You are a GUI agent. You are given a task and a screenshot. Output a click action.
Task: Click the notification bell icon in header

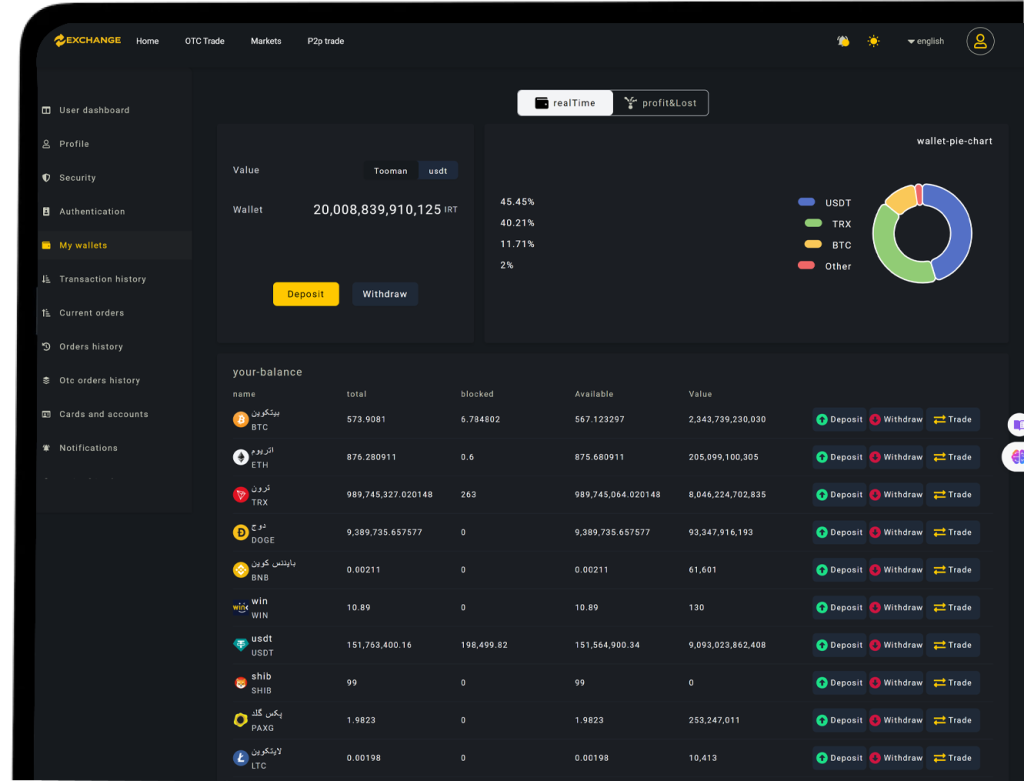(843, 41)
